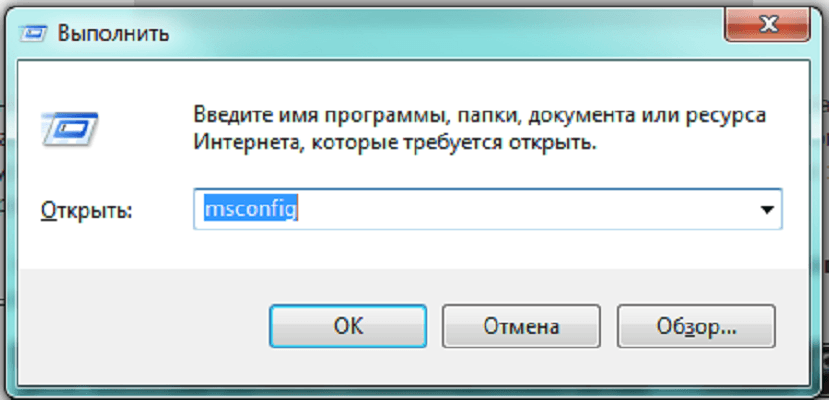The width and height of the screenshot is (829, 400).
Task: Open file browser via Обзор... button
Action: (696, 326)
